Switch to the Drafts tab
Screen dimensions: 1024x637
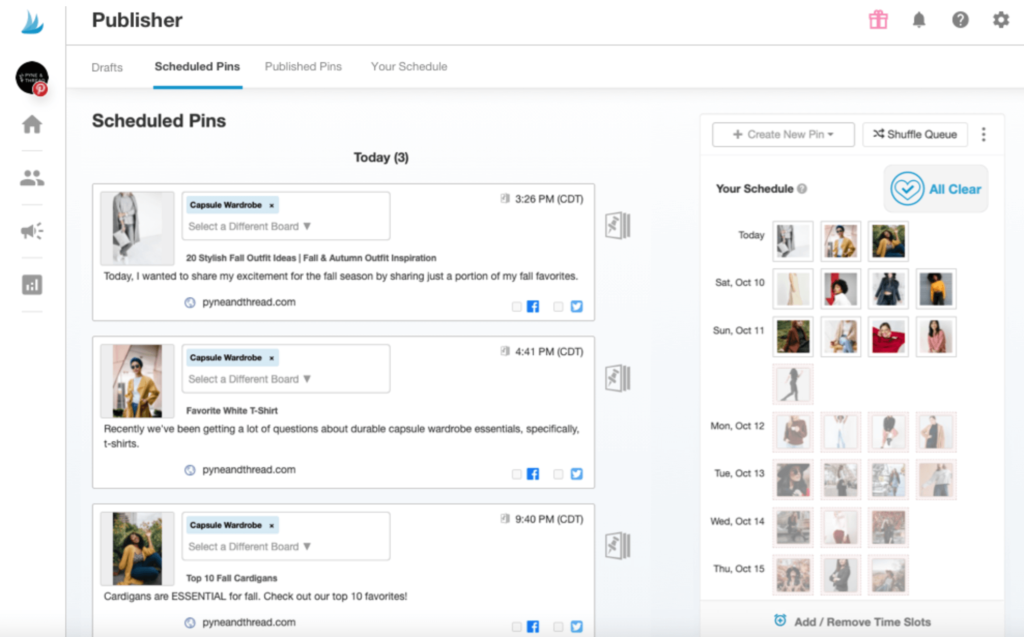coord(107,67)
